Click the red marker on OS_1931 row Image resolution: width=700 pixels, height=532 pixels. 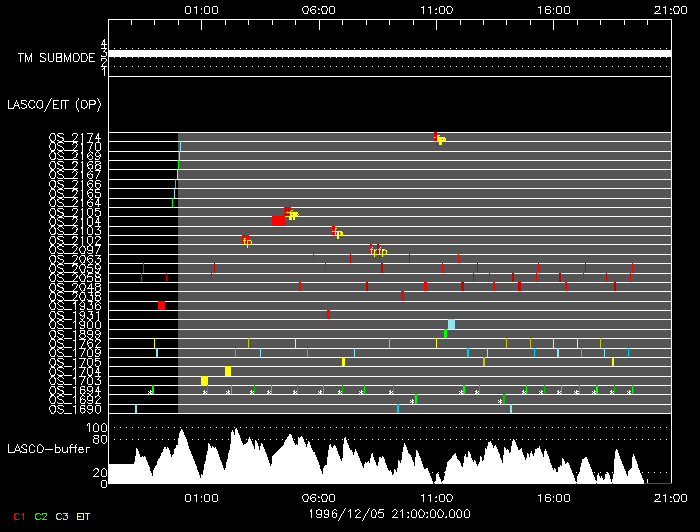(328, 315)
